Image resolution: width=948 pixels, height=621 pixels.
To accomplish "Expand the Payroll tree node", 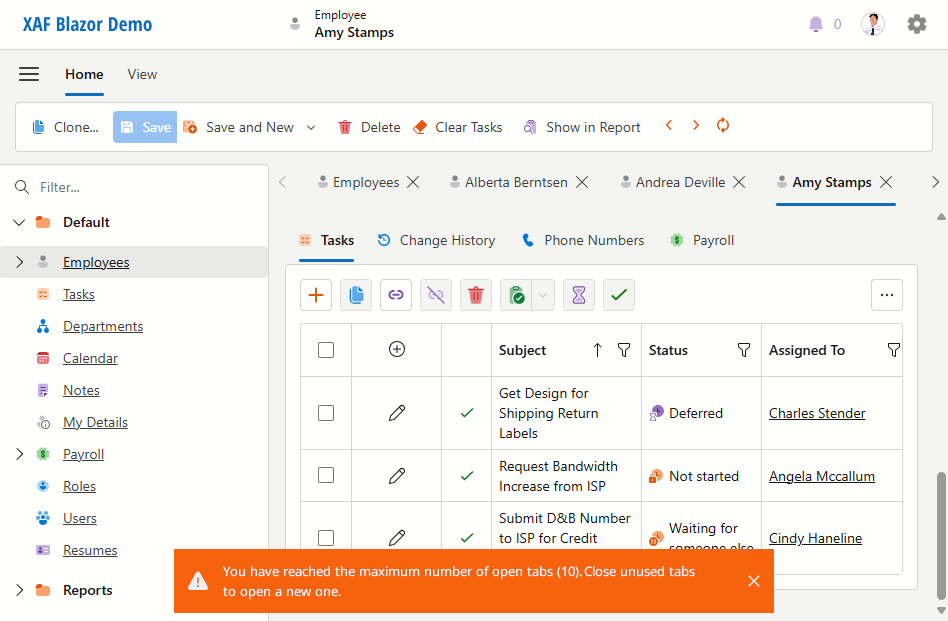I will 19,454.
